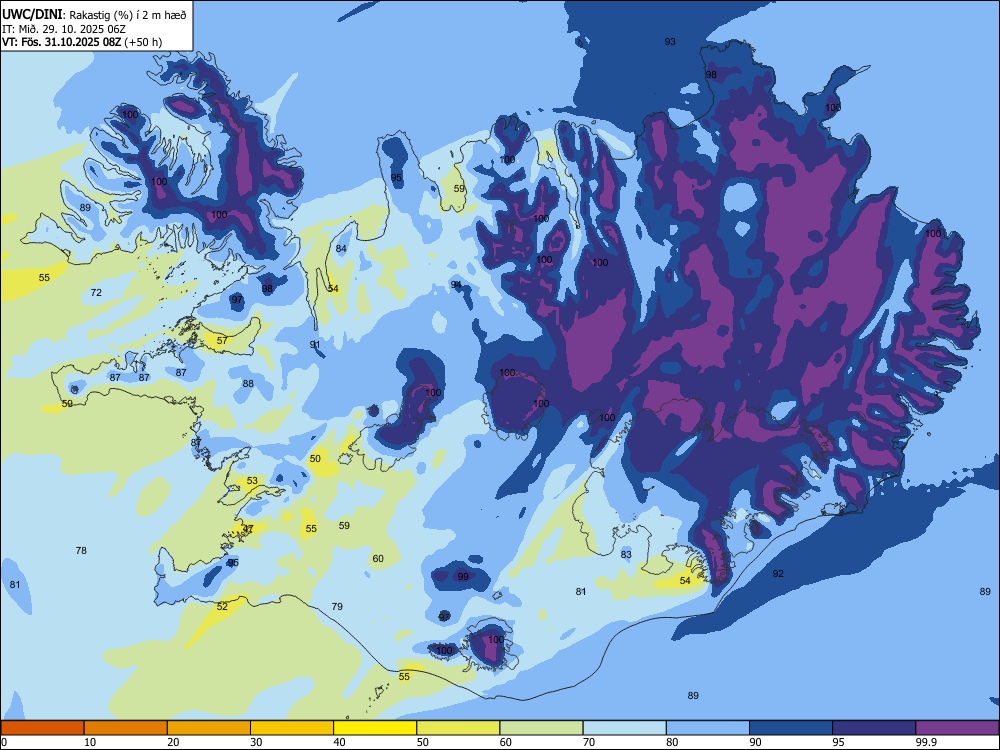Screen dimensions: 1000x750
Task: Click the '99' value in the dark patch
Action: pos(463,577)
